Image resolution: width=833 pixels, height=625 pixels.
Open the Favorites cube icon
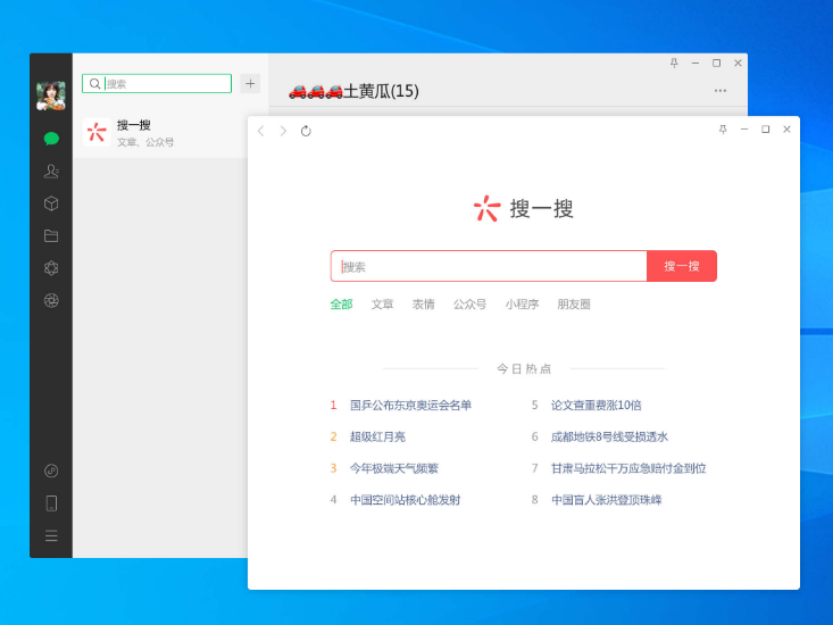51,204
